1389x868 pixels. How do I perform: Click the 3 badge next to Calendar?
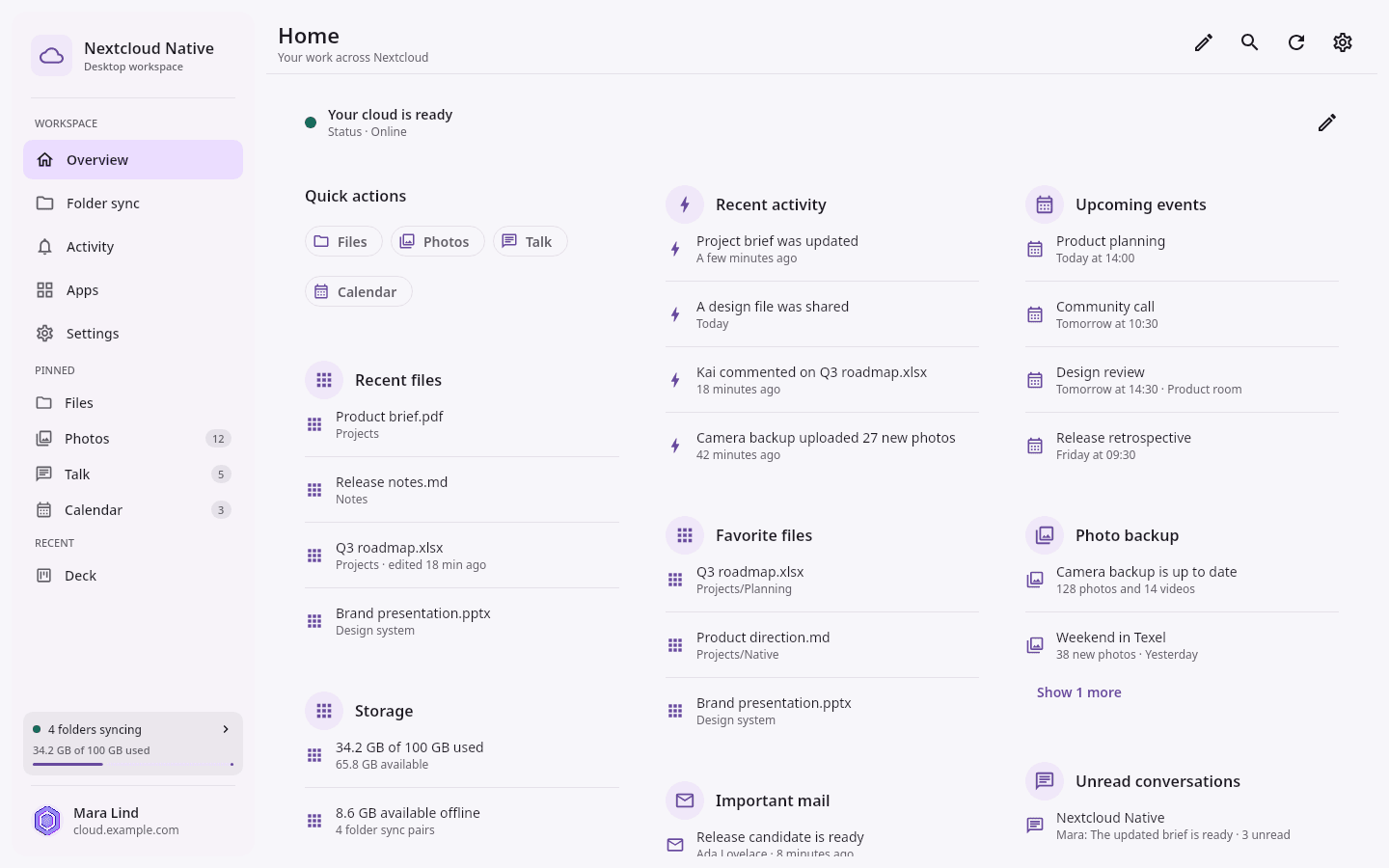point(221,510)
